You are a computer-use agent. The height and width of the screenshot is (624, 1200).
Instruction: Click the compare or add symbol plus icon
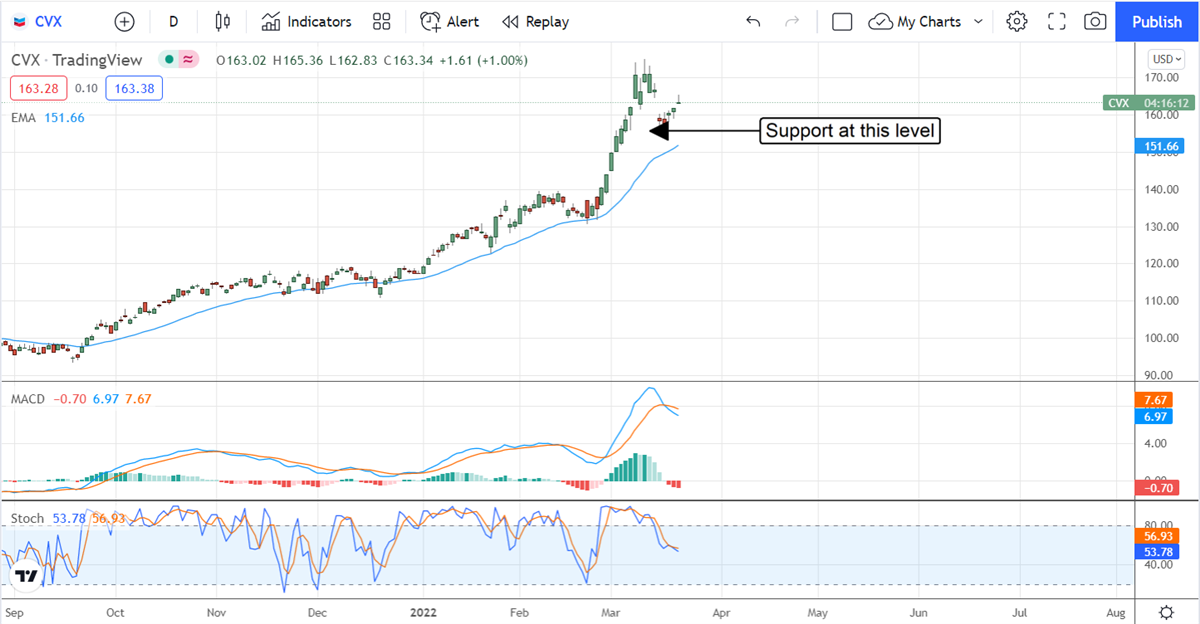click(x=124, y=21)
